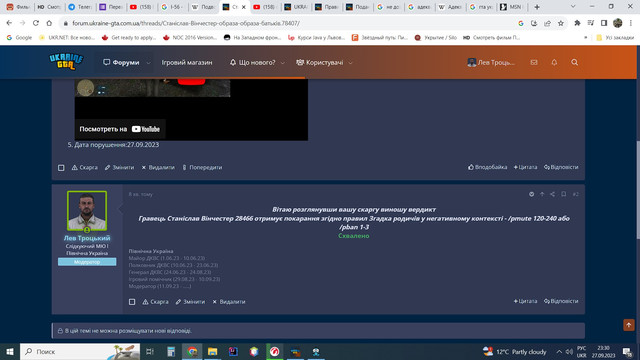Show hidden system tray icons

point(559,351)
